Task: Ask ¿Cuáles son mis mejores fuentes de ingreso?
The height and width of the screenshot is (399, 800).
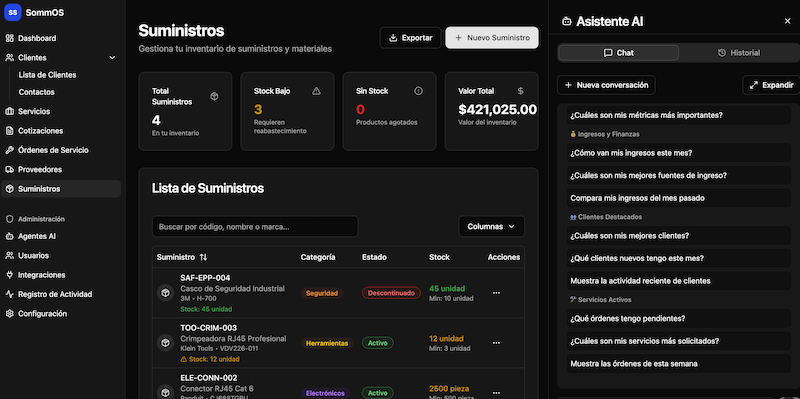Action: 679,176
